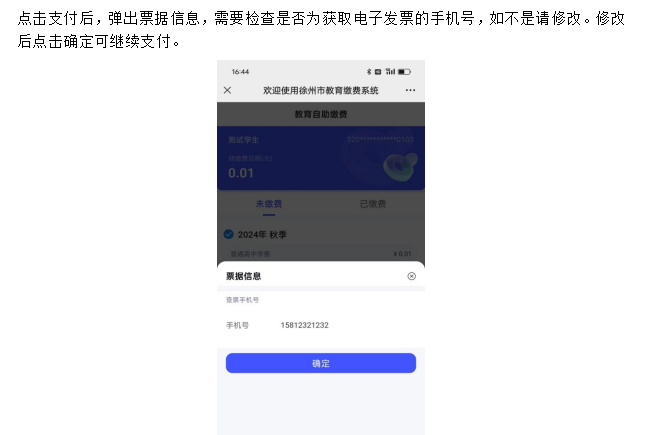658x435 pixels.
Task: Click the 16:44 clock in status bar
Action: (x=240, y=72)
